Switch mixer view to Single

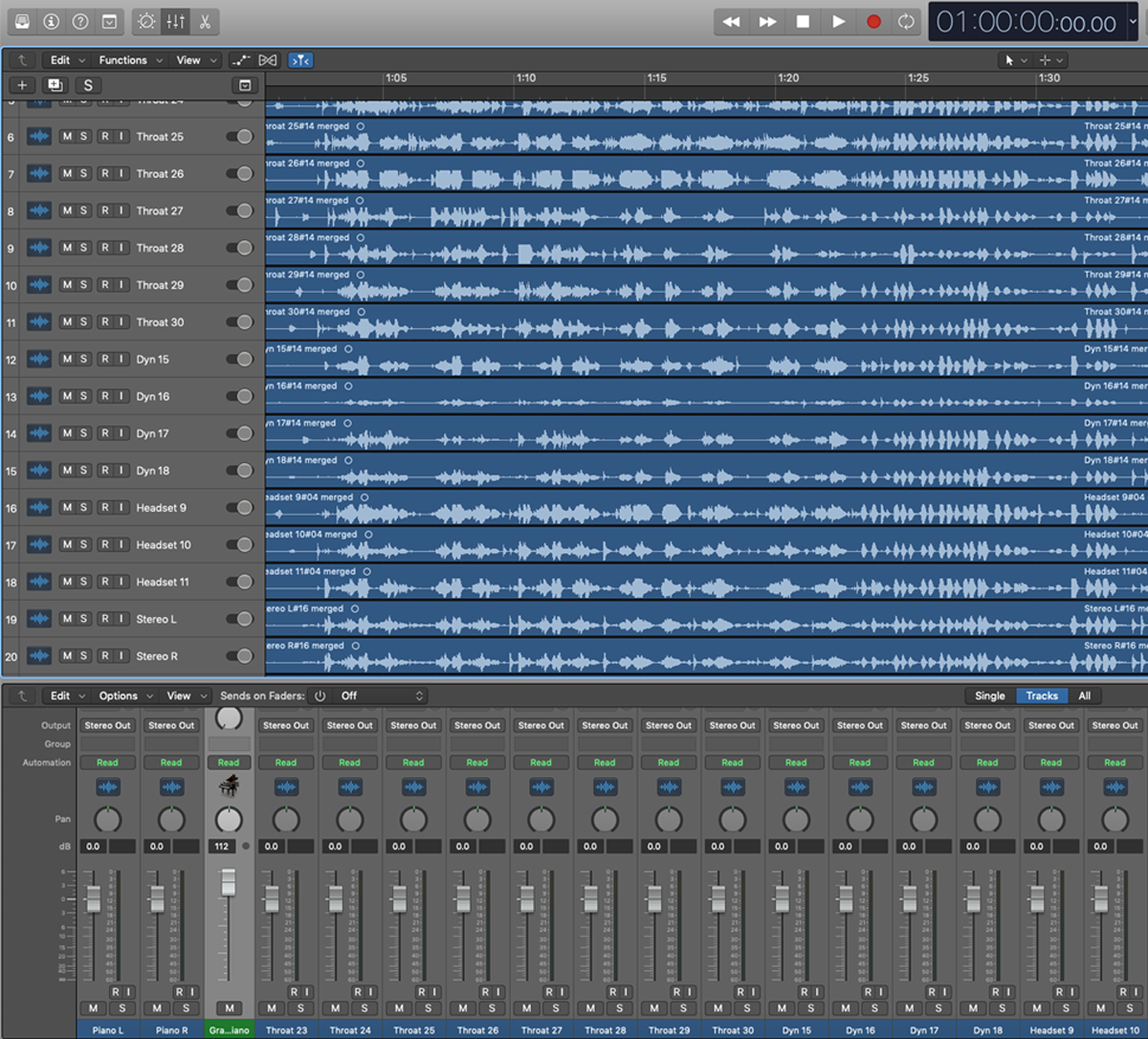pyautogui.click(x=989, y=696)
